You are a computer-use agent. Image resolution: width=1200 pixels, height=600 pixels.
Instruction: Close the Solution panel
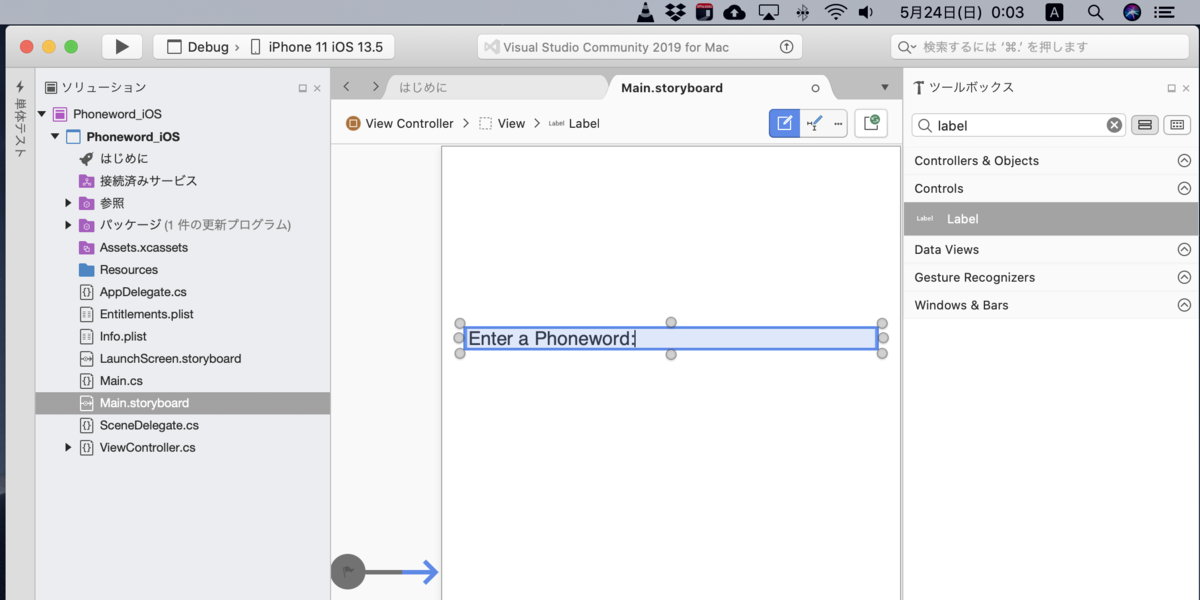pos(318,88)
